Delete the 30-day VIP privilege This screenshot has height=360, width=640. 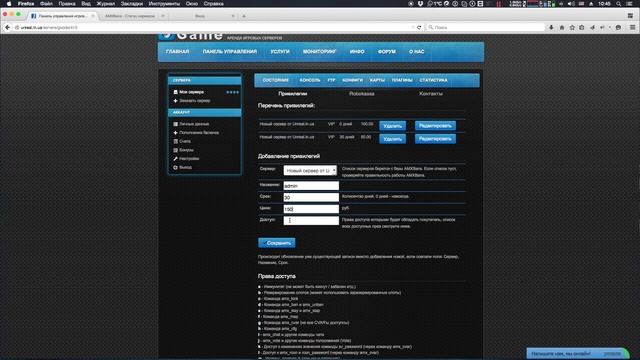pyautogui.click(x=392, y=139)
